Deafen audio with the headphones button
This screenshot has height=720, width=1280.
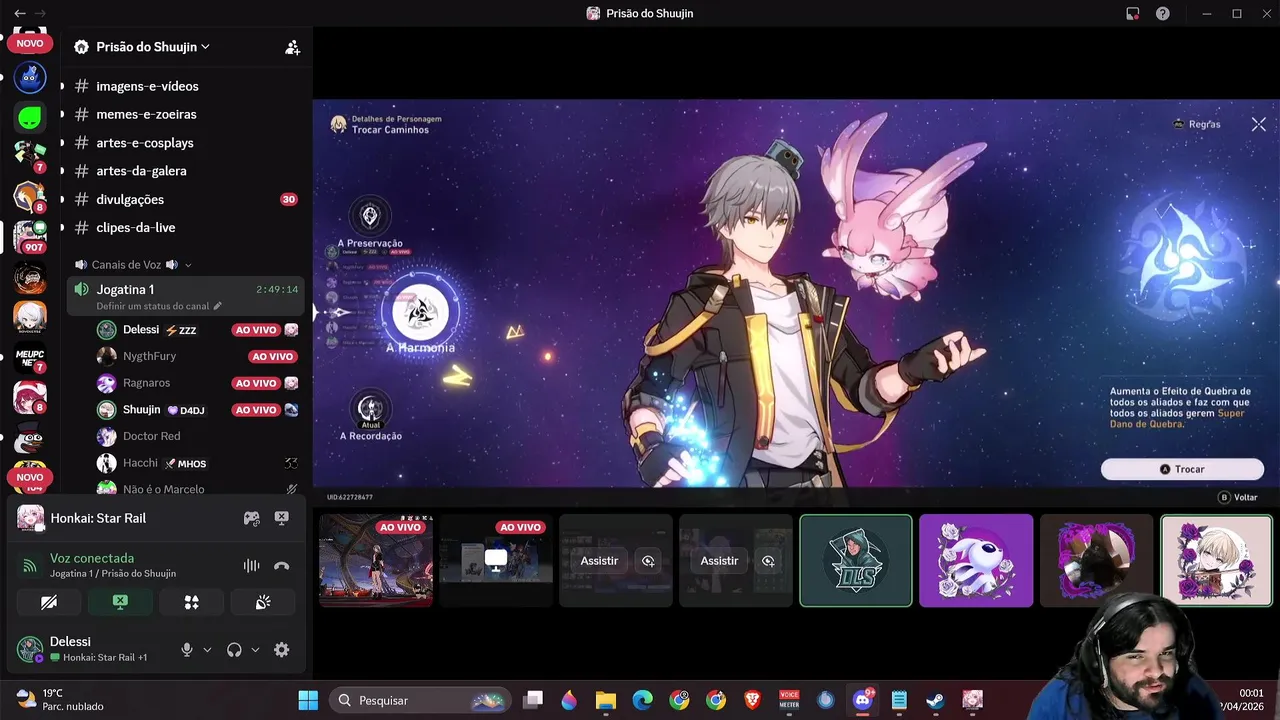pyautogui.click(x=234, y=650)
